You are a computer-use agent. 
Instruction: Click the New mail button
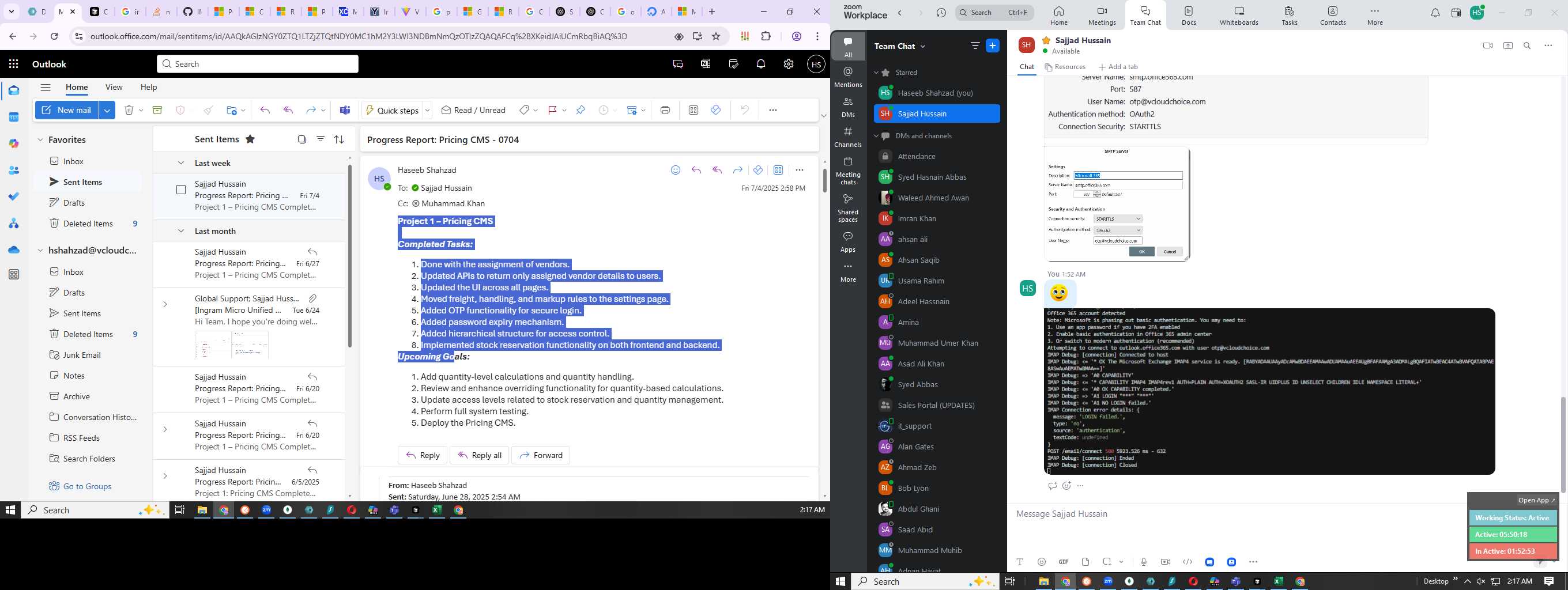67,110
